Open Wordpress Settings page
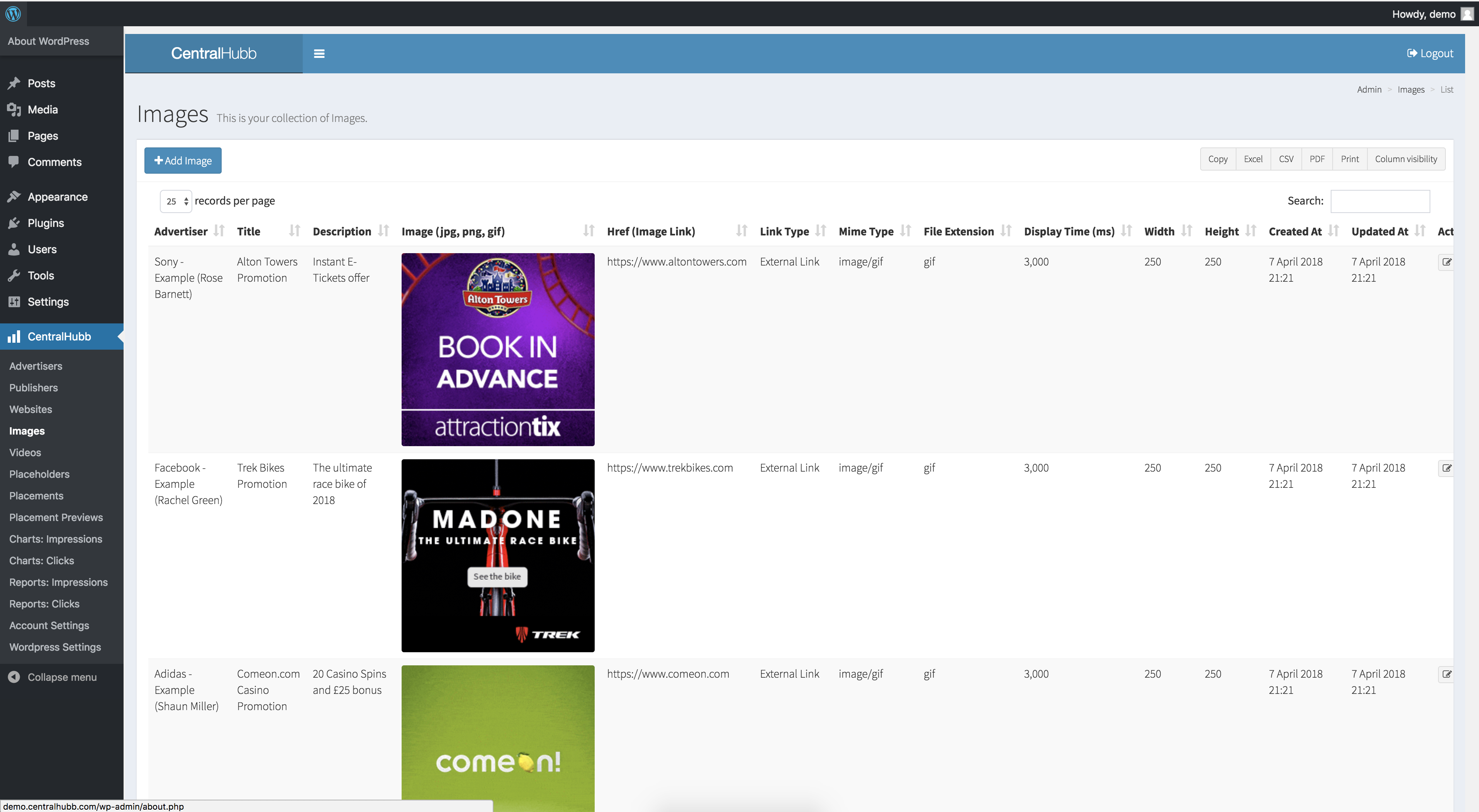Viewport: 1479px width, 812px height. pos(55,647)
